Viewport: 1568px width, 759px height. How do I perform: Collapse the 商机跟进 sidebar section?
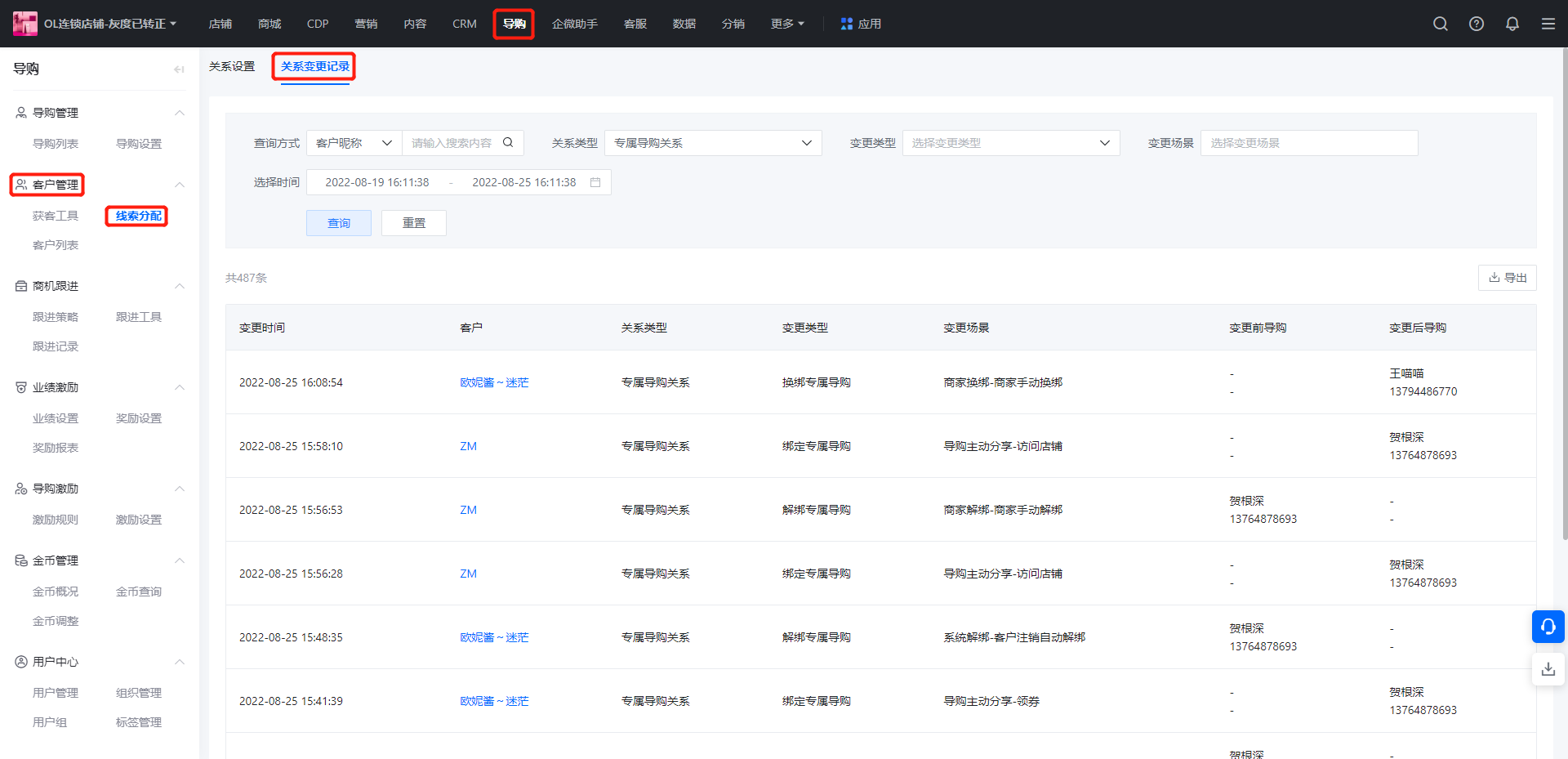coord(180,286)
